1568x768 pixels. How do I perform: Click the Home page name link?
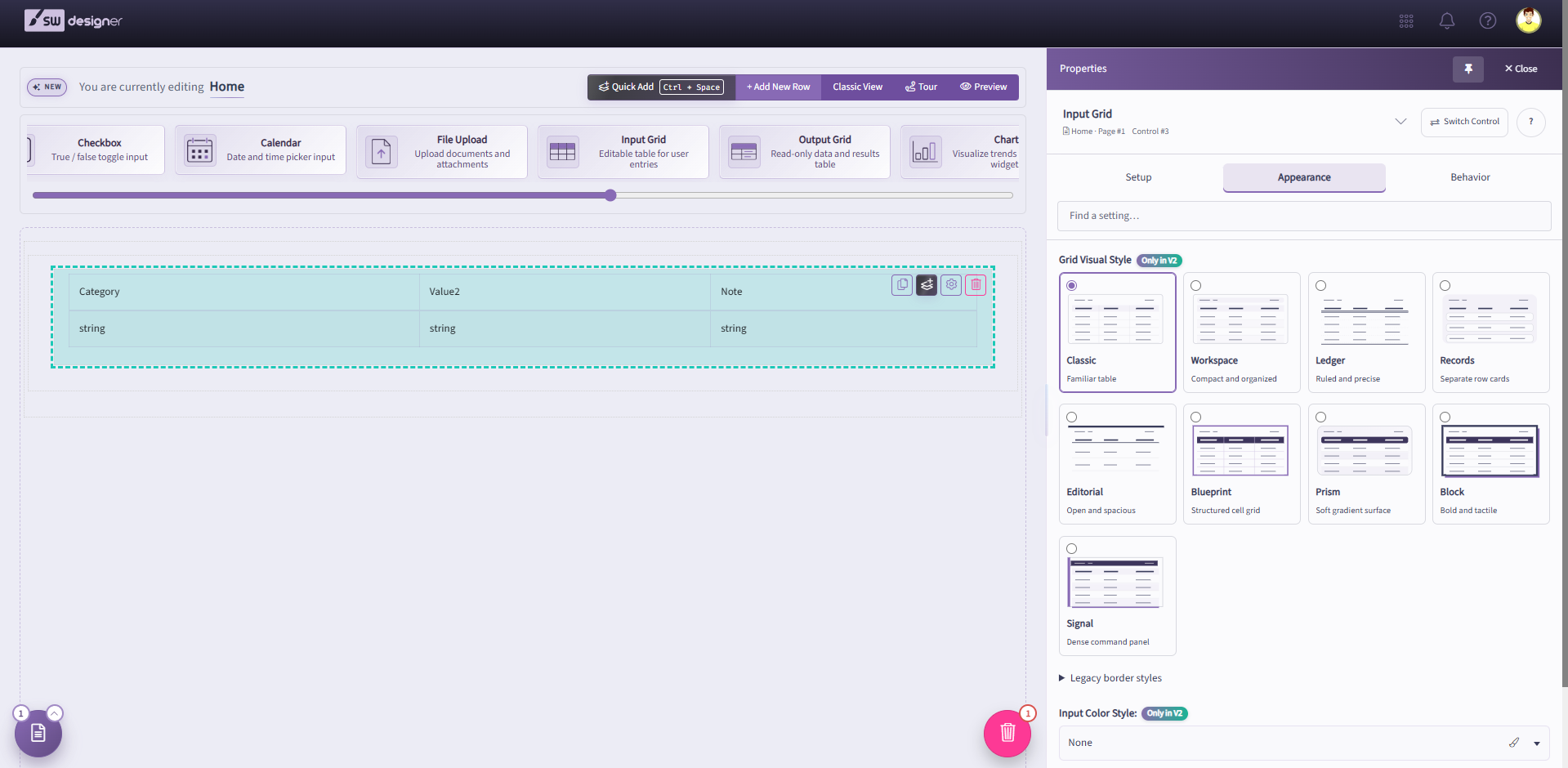pos(227,87)
